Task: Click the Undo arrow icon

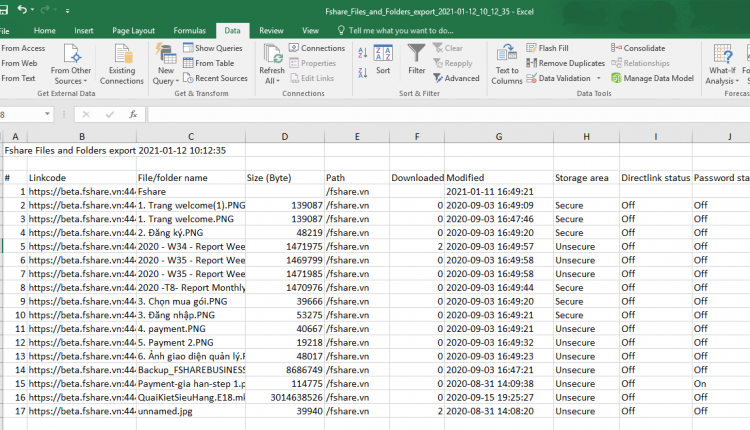Action: tap(22, 9)
